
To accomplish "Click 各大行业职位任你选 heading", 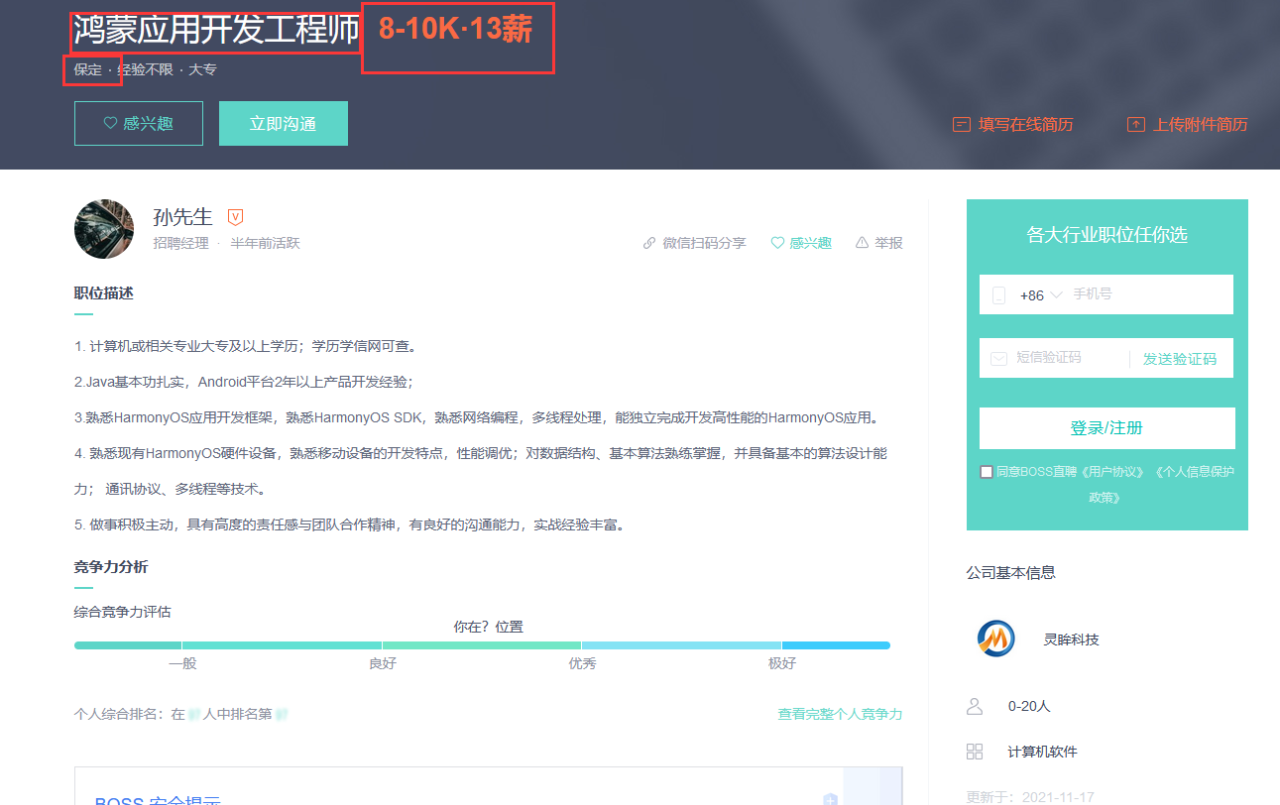I will 1107,235.
